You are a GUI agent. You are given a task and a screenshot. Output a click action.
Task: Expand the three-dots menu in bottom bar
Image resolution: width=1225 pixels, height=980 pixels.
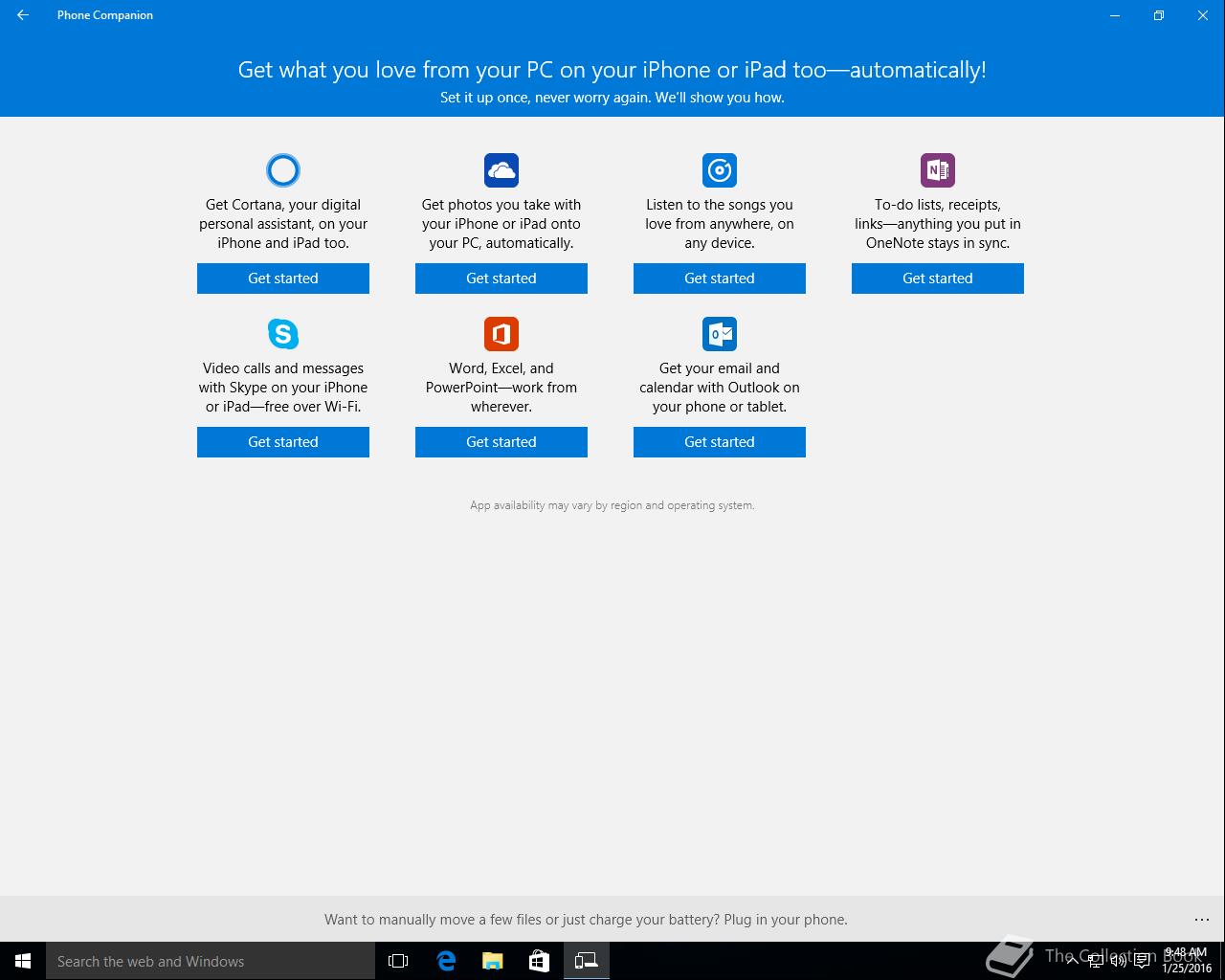click(x=1202, y=920)
